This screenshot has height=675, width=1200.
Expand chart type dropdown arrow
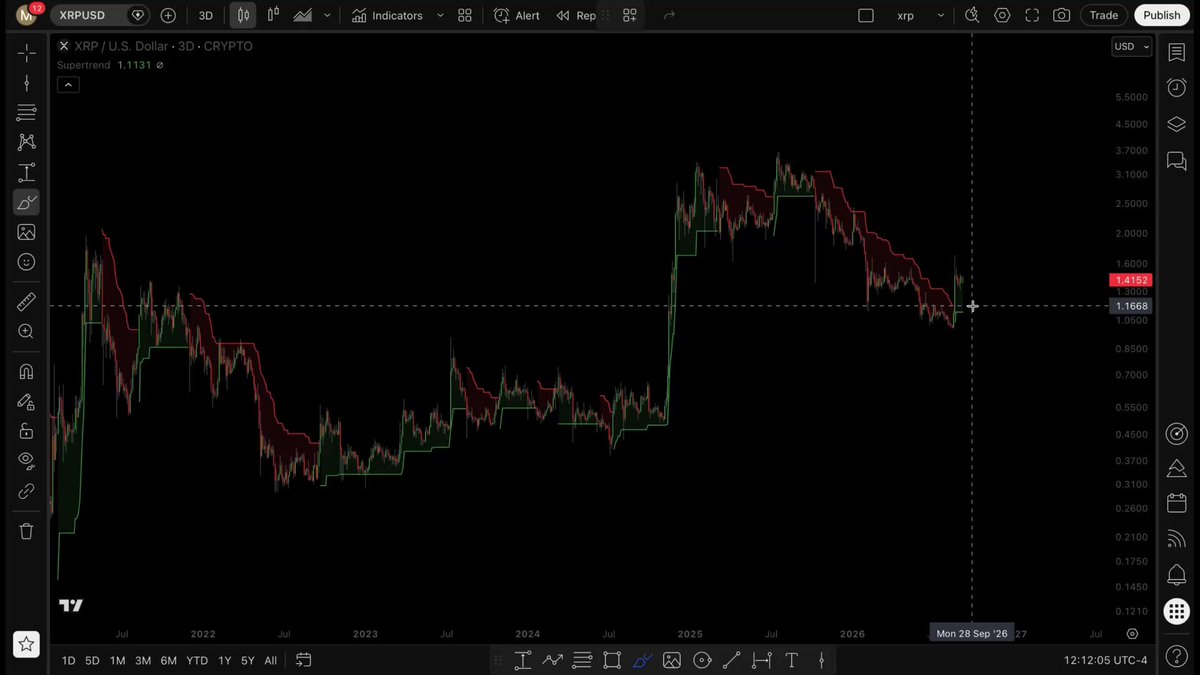pyautogui.click(x=327, y=15)
